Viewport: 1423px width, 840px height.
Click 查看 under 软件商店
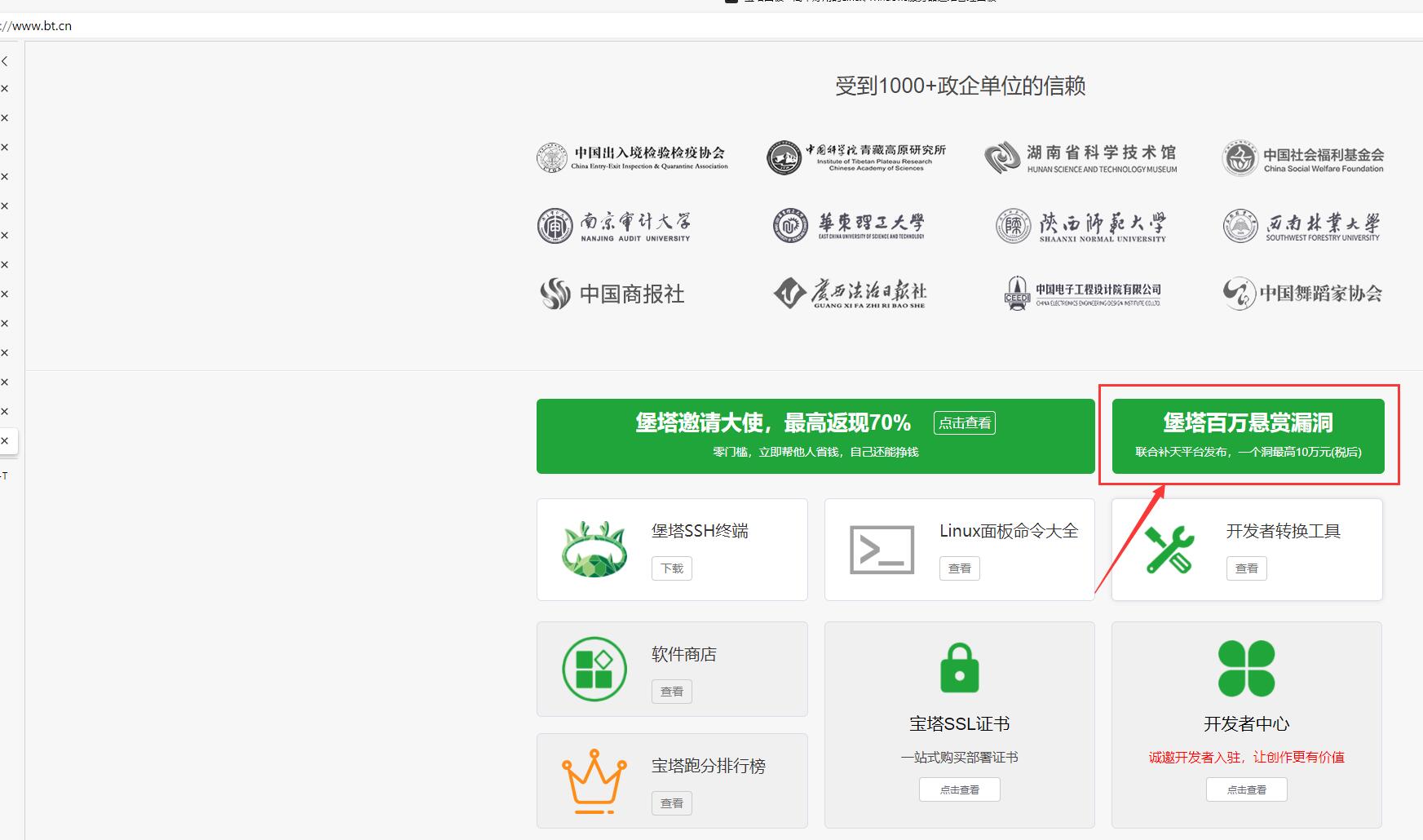(672, 692)
